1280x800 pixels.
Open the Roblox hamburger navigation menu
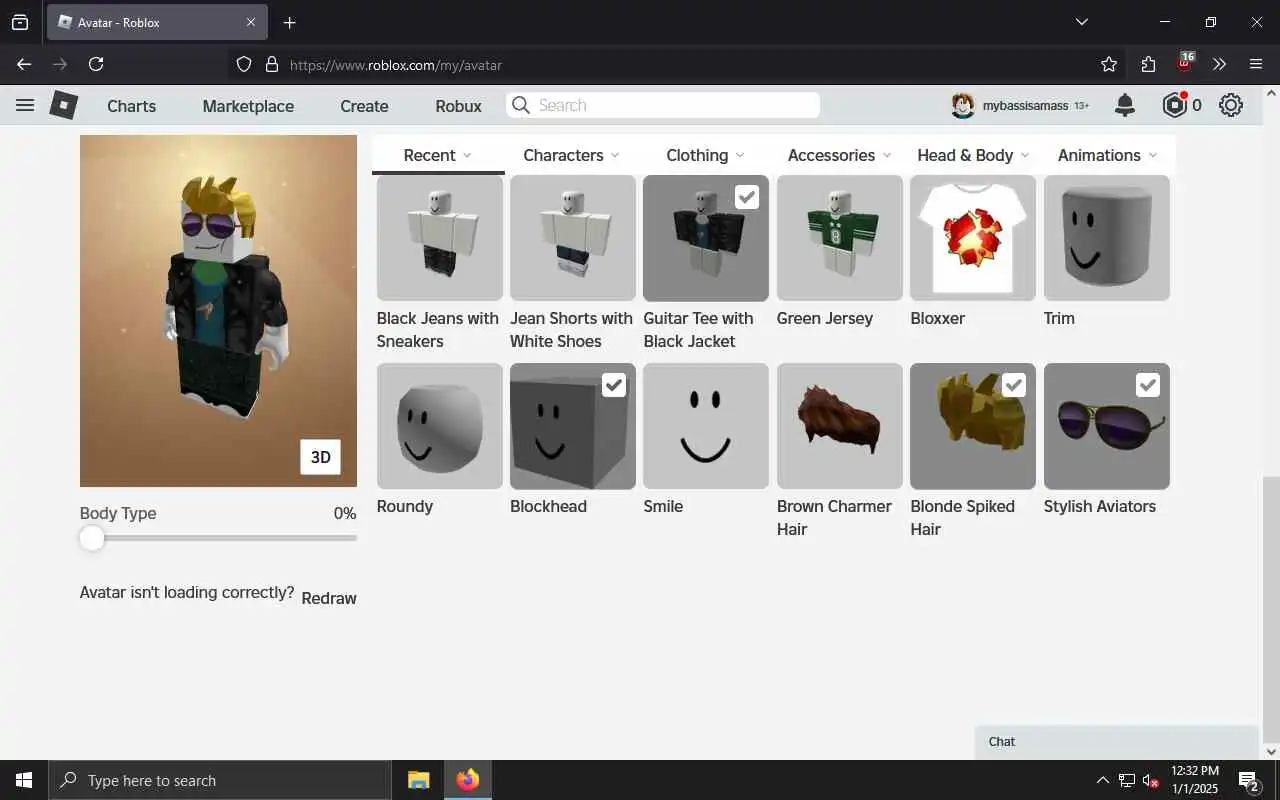[x=25, y=105]
